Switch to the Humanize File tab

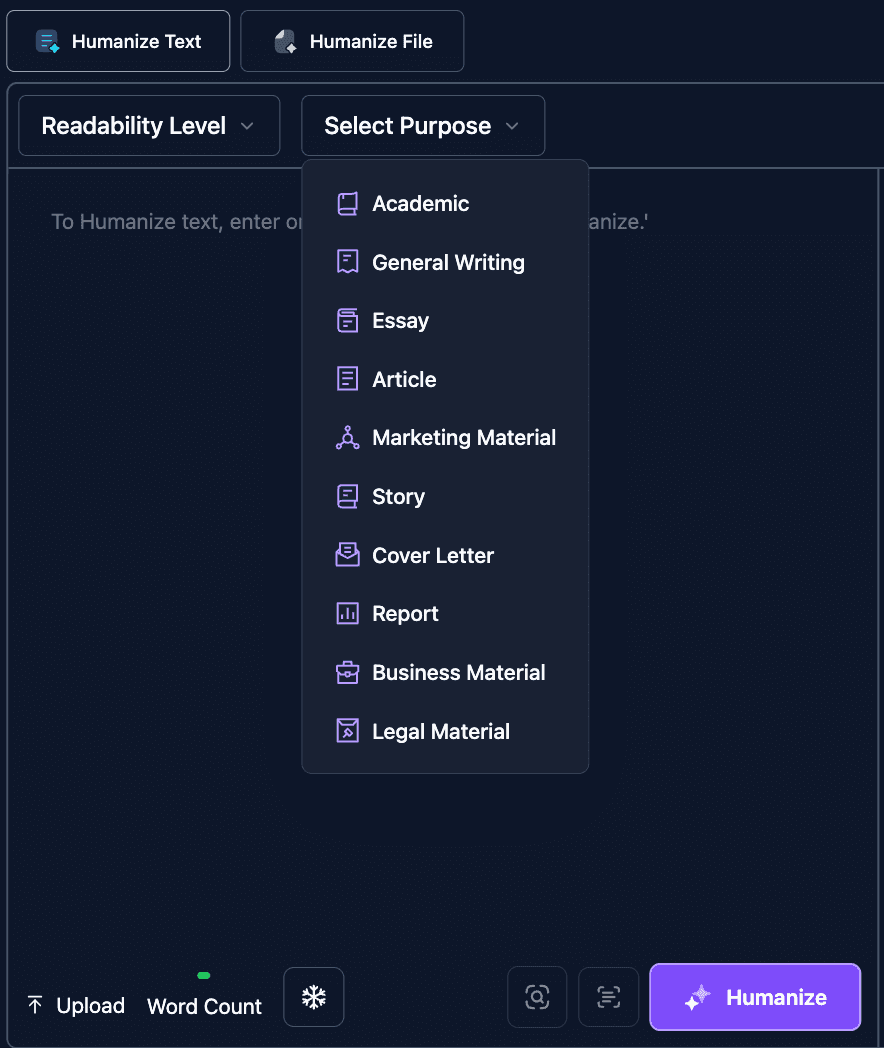tap(351, 41)
